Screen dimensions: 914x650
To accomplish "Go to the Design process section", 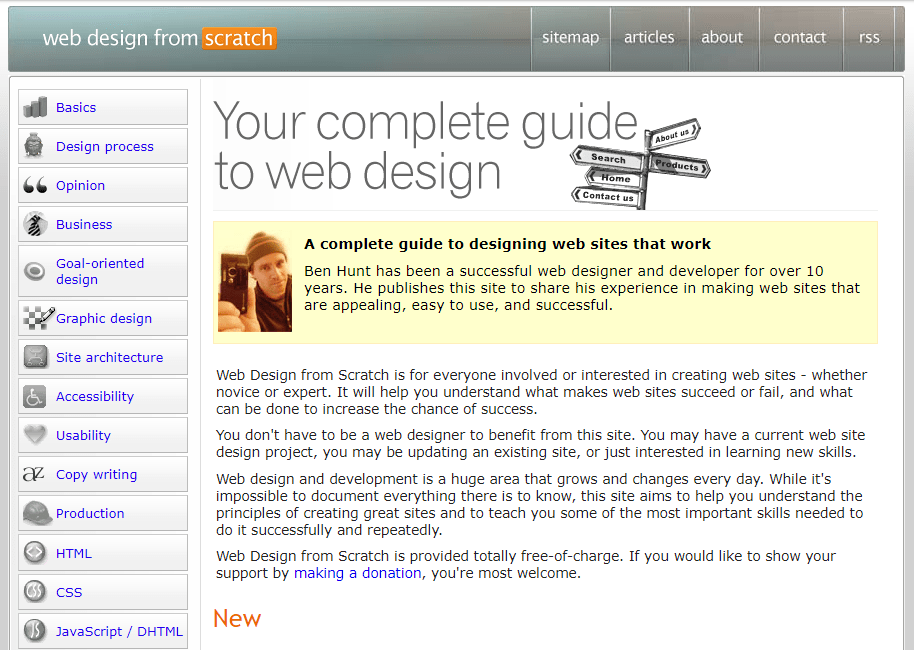I will 105,146.
